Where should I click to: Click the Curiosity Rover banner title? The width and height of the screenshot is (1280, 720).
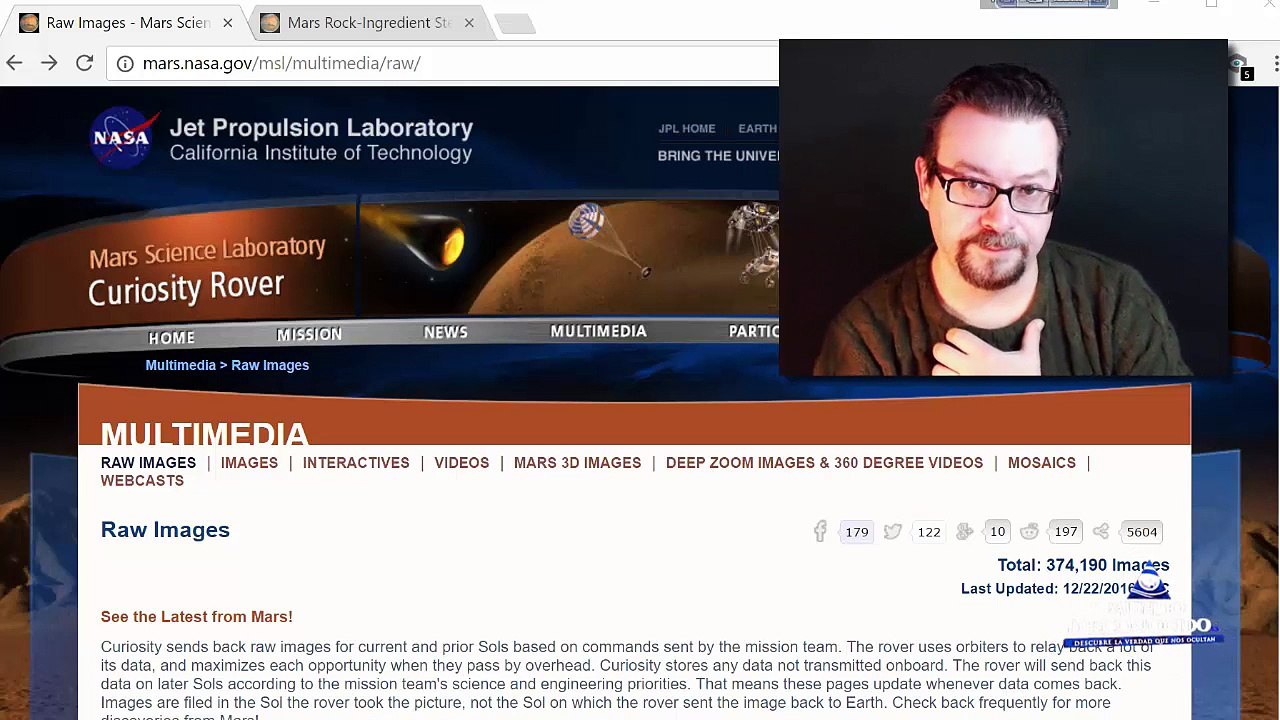[x=186, y=289]
